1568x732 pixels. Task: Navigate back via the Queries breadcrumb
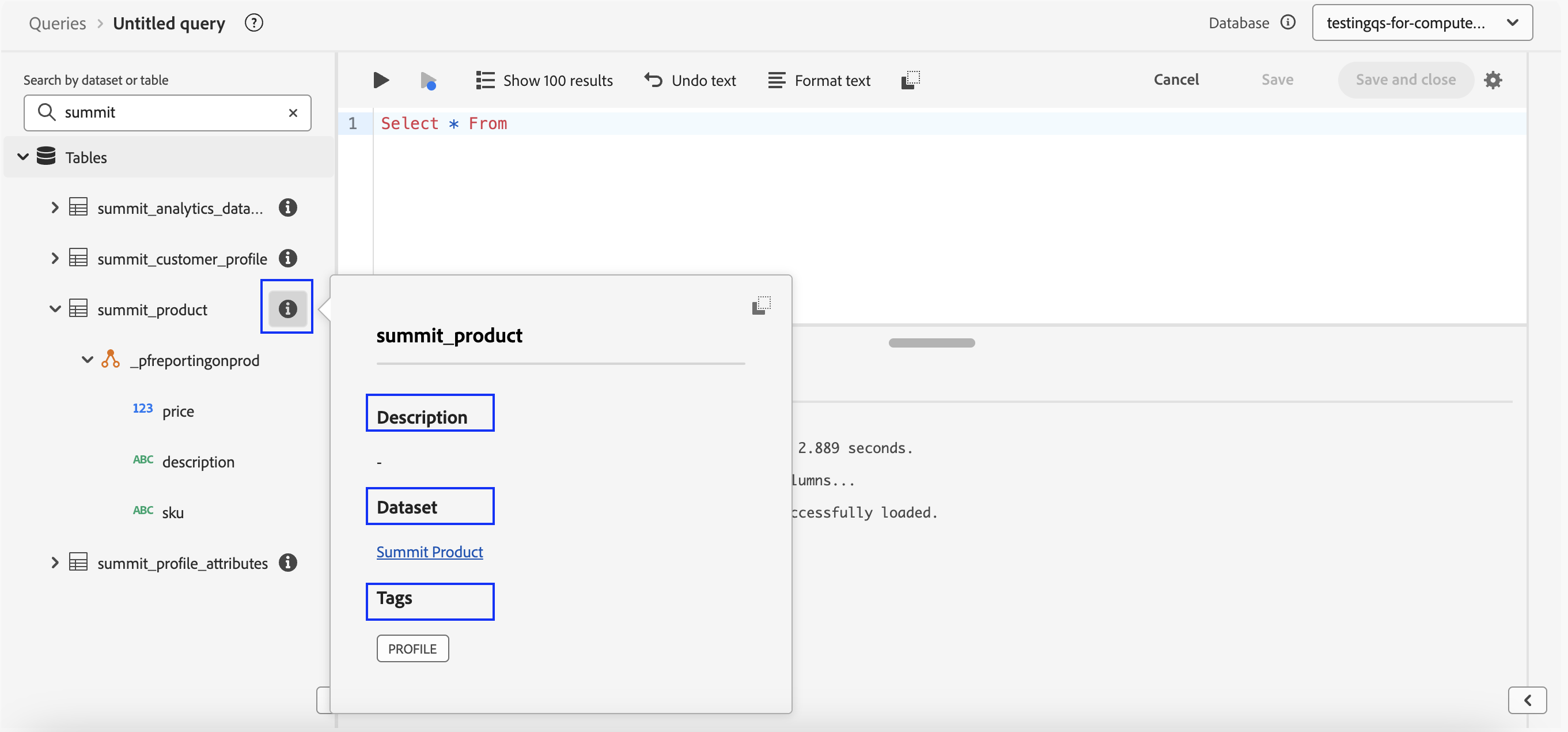click(57, 22)
